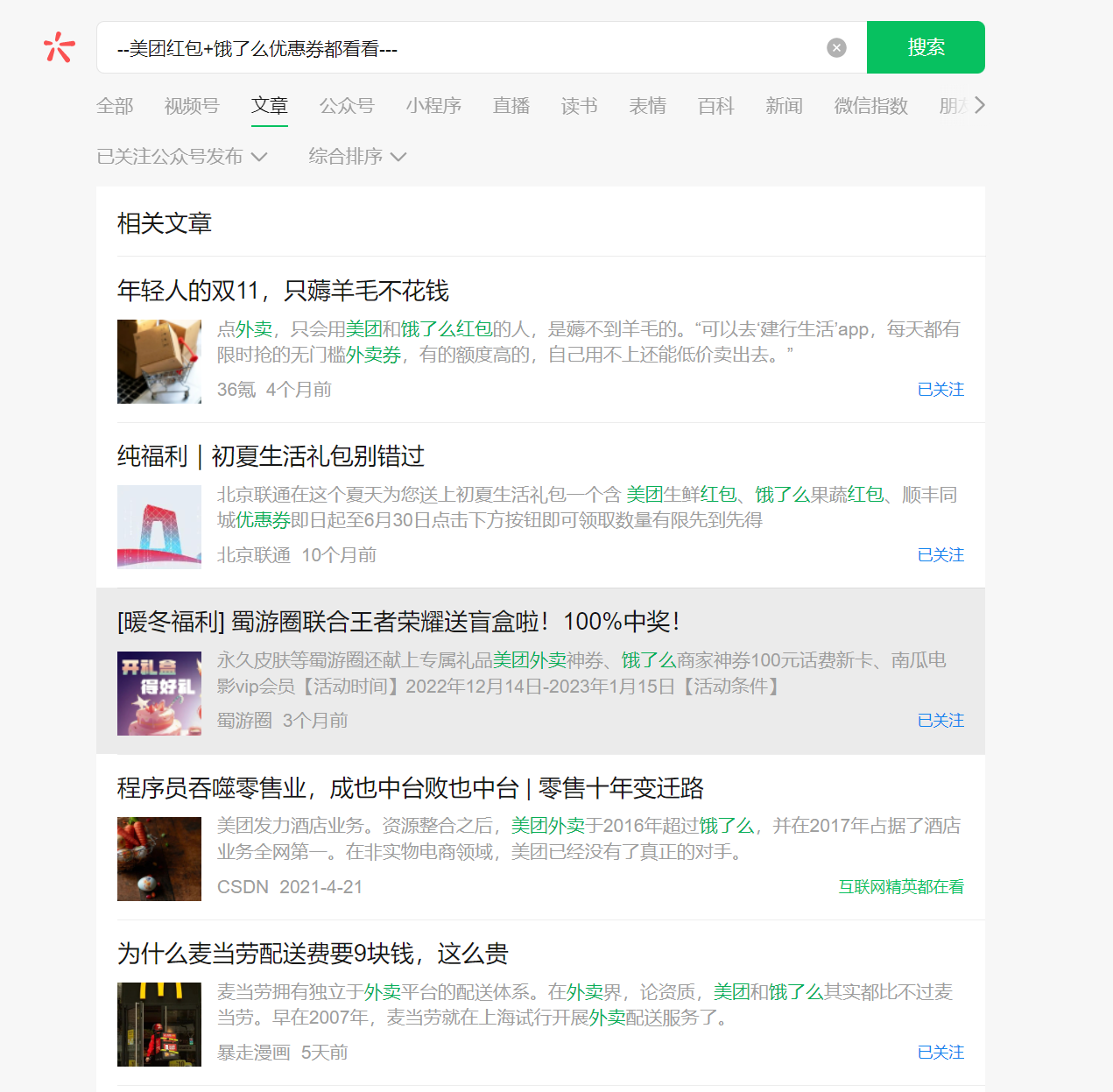Click snippet text starting 点外卖，只会用美团

[588, 342]
